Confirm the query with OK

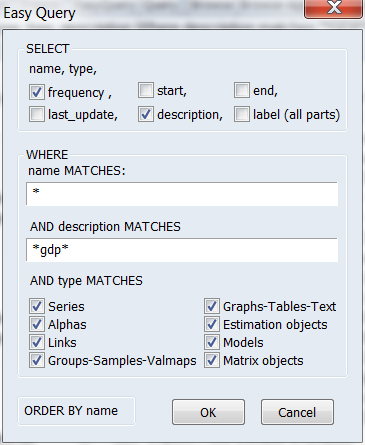tap(208, 412)
